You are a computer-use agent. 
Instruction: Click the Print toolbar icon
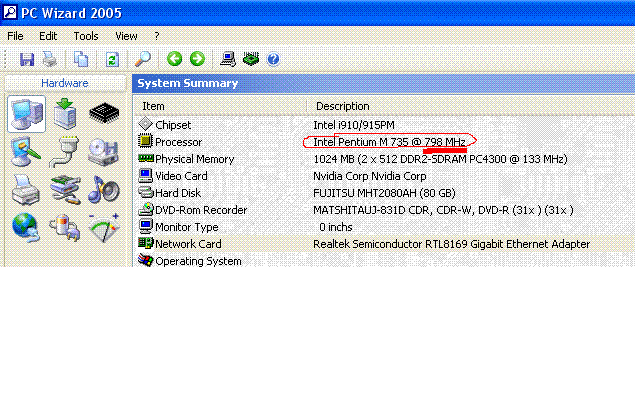point(50,59)
